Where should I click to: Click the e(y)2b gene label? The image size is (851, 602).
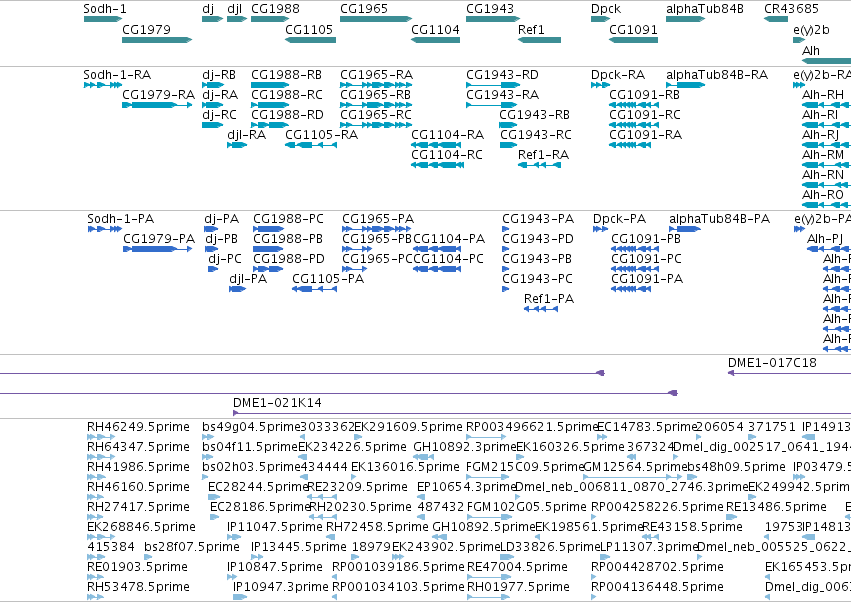pyautogui.click(x=811, y=29)
